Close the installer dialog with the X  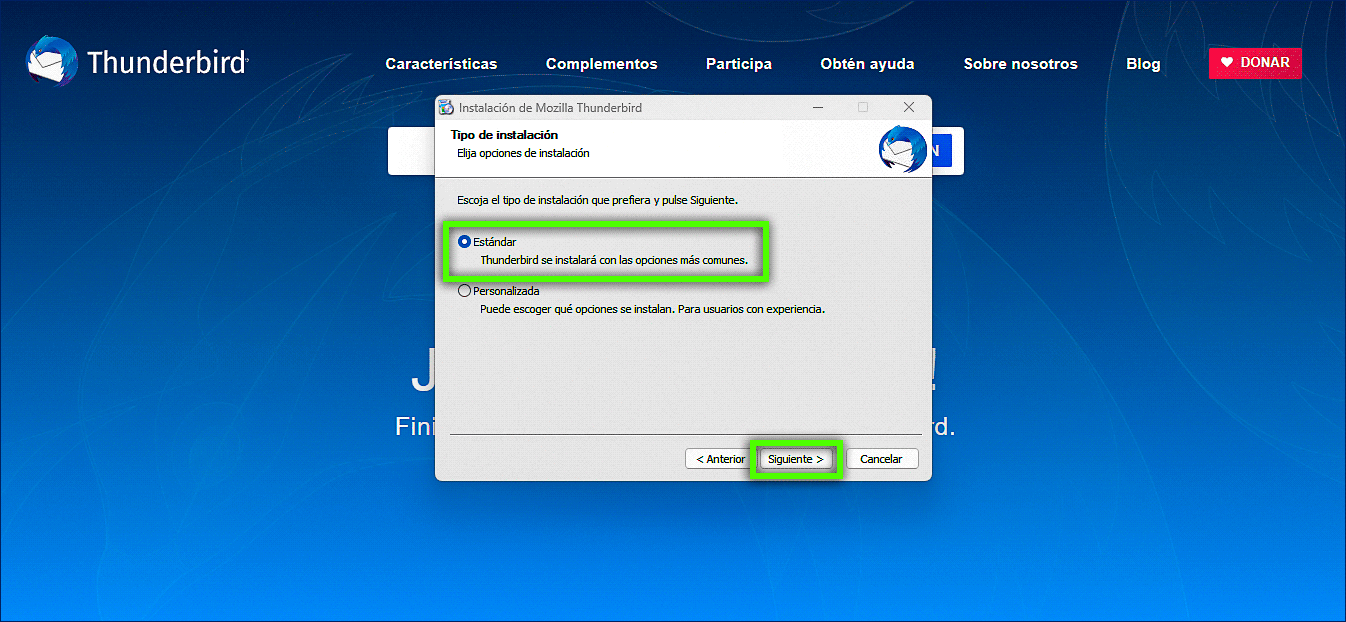(908, 107)
